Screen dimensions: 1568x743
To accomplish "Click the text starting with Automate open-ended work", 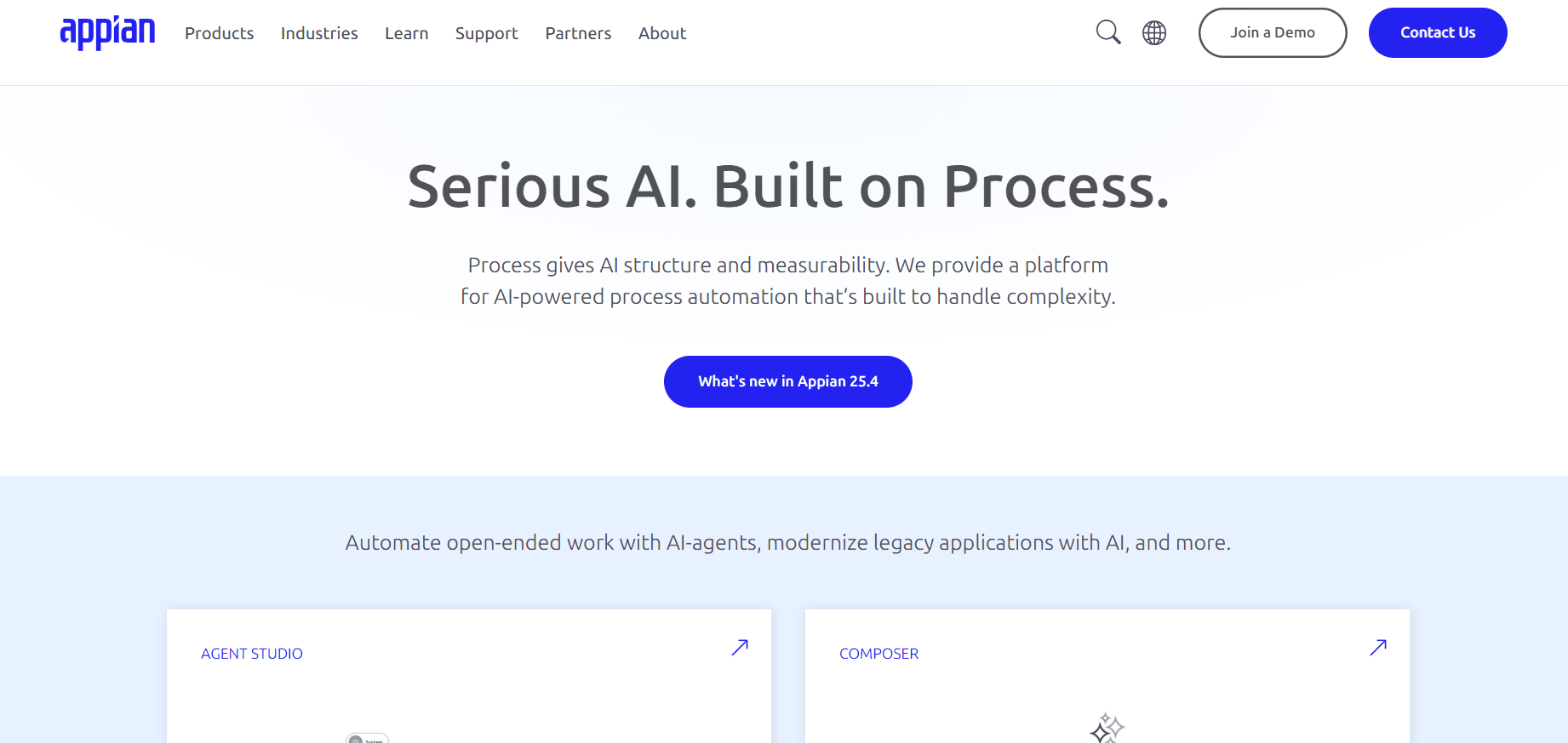I will click(788, 543).
